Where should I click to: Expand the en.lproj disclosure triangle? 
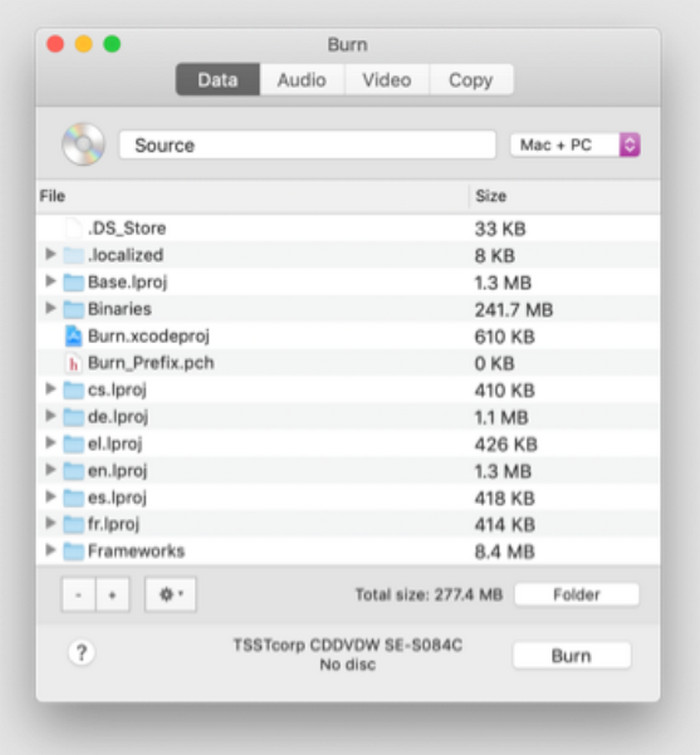click(x=51, y=469)
